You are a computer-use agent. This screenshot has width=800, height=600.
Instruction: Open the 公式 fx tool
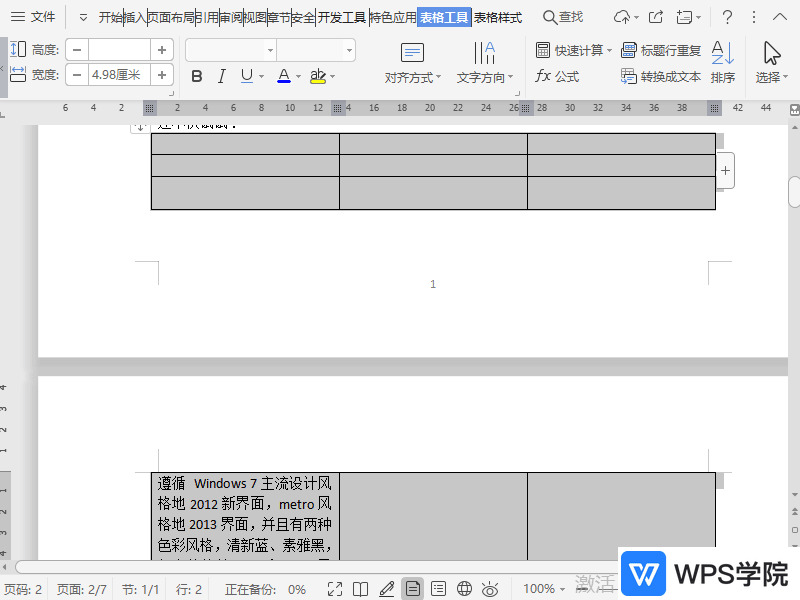567,76
